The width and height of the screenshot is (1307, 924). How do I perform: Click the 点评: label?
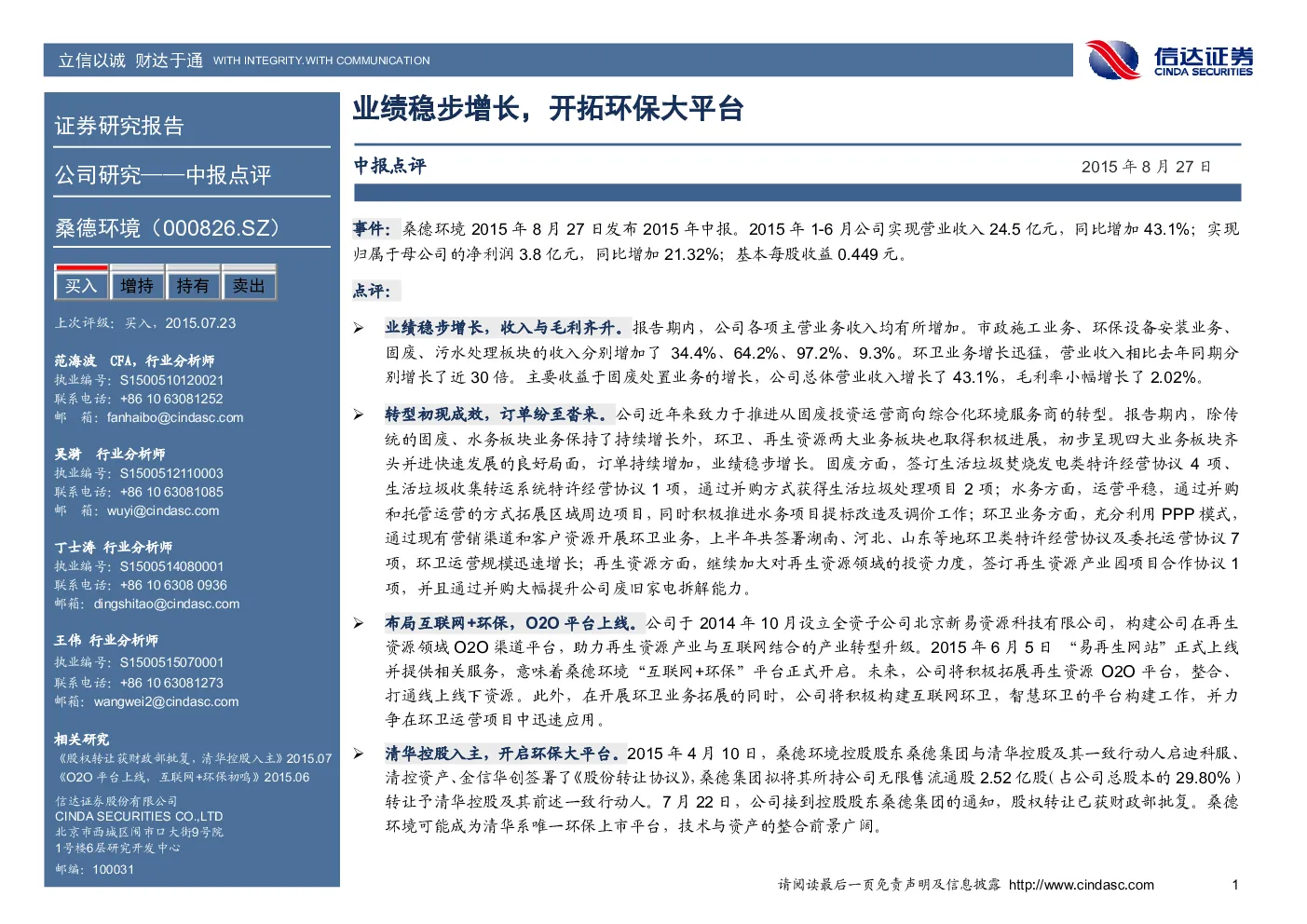point(373,291)
